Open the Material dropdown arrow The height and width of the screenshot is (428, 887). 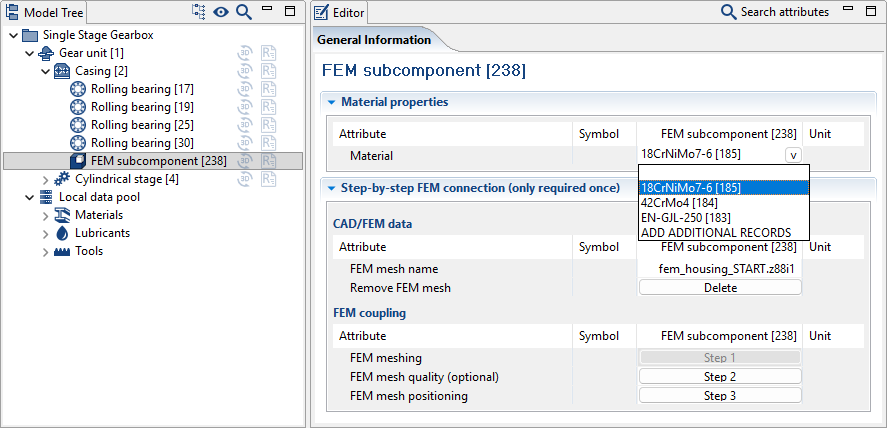792,155
